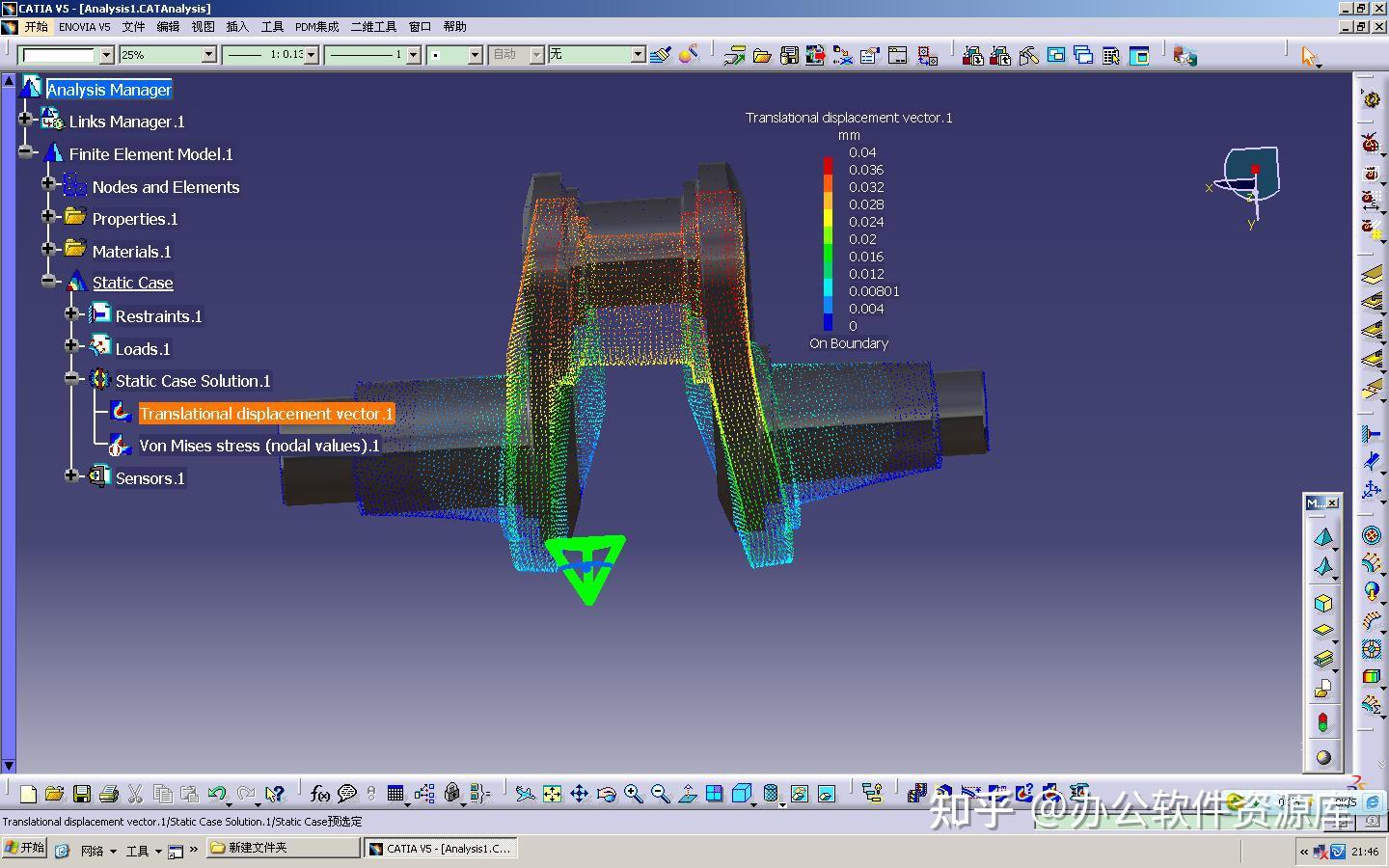The height and width of the screenshot is (868, 1389).
Task: Select the Pan view tool
Action: pyautogui.click(x=579, y=794)
